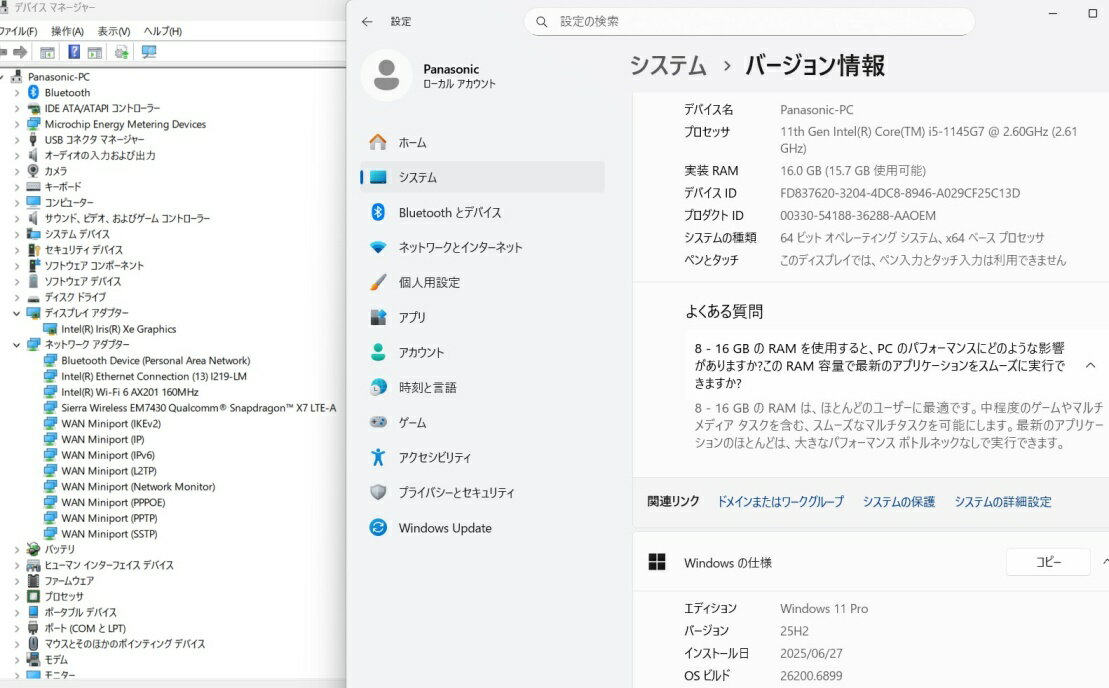The height and width of the screenshot is (688, 1109).
Task: Open the システムの詳細設定 link
Action: click(1002, 502)
